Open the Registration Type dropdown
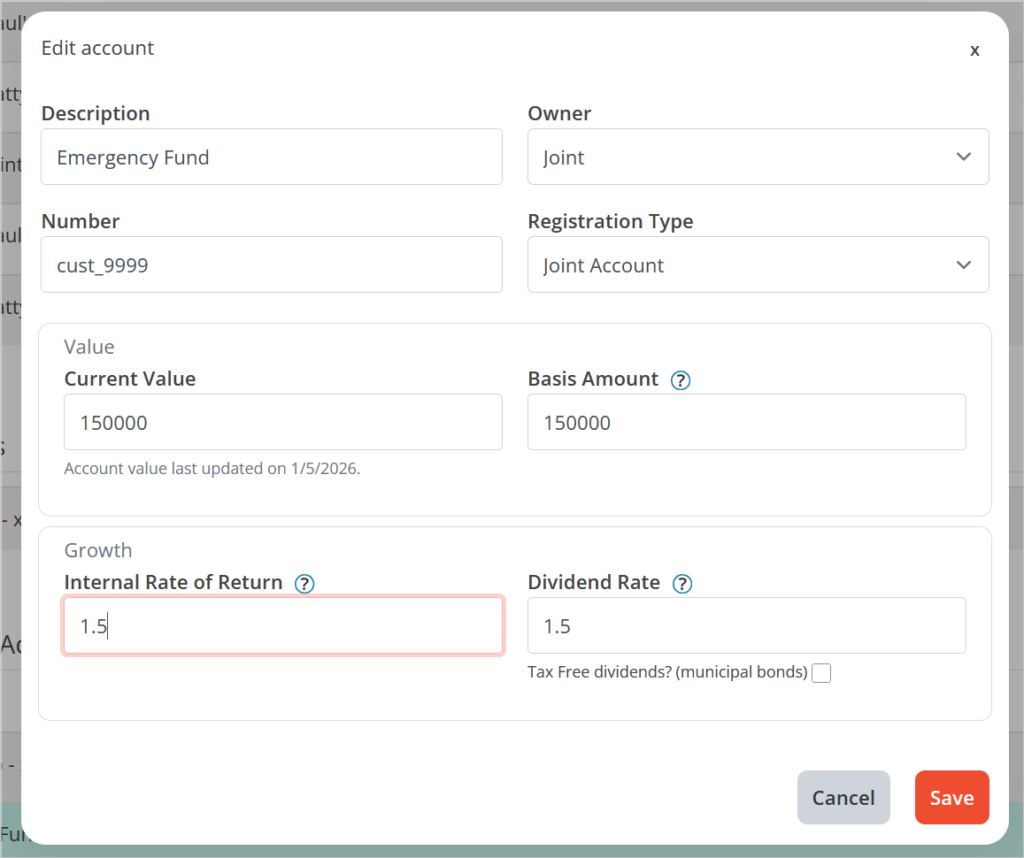Image resolution: width=1024 pixels, height=858 pixels. point(758,265)
